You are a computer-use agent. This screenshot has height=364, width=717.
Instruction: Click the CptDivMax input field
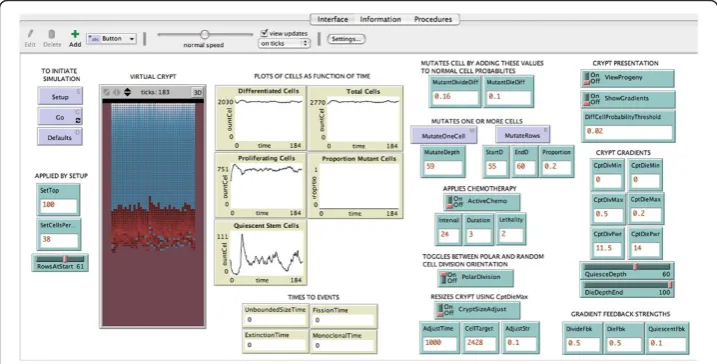pos(607,215)
